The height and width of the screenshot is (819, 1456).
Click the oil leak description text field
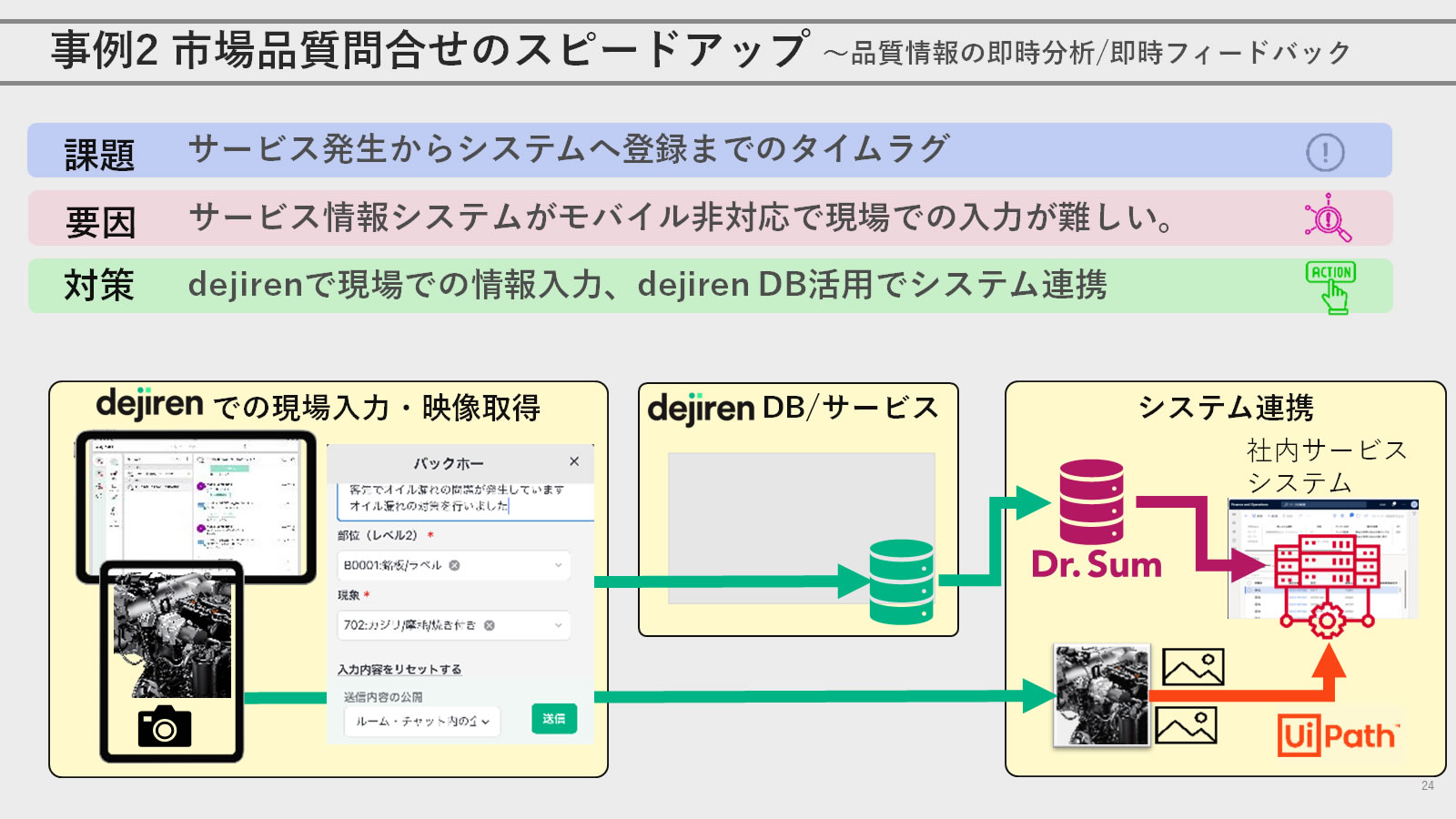click(460, 498)
